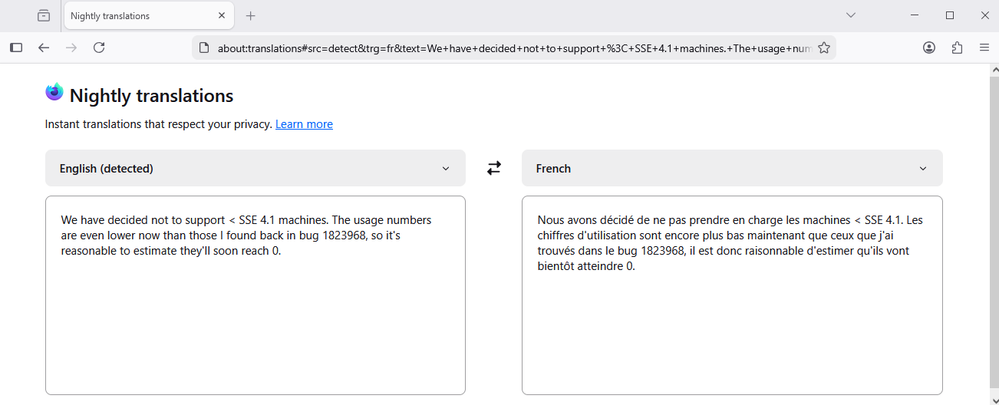999x405 pixels.
Task: Open the sidebar panel toggle
Action: click(x=16, y=47)
